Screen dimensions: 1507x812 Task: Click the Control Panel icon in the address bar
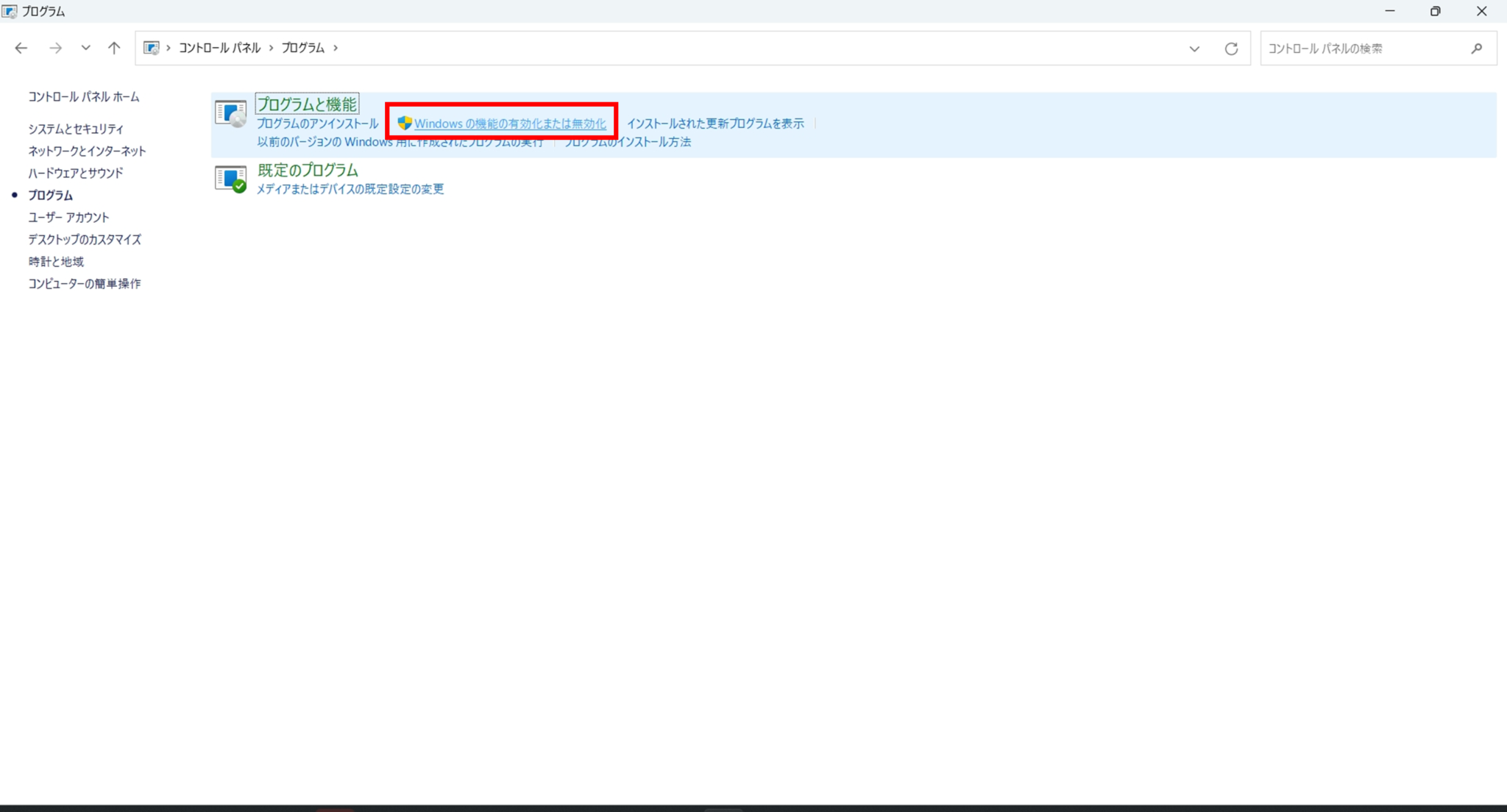[x=152, y=47]
